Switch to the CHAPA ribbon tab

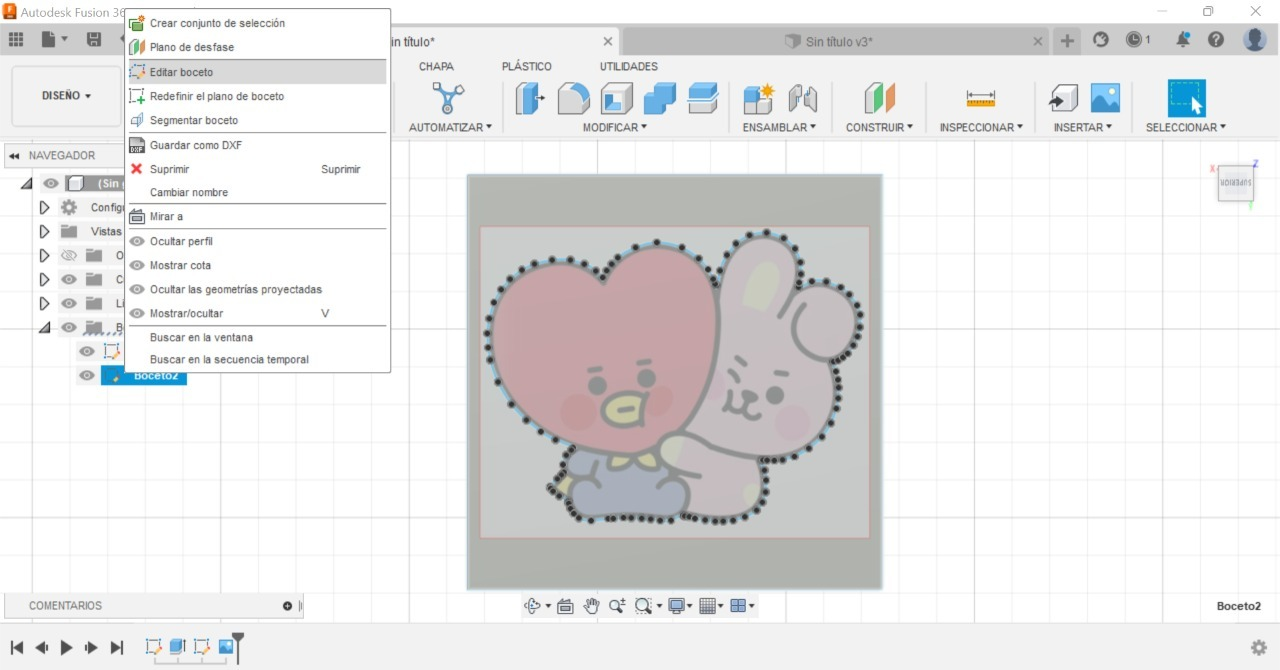point(436,66)
